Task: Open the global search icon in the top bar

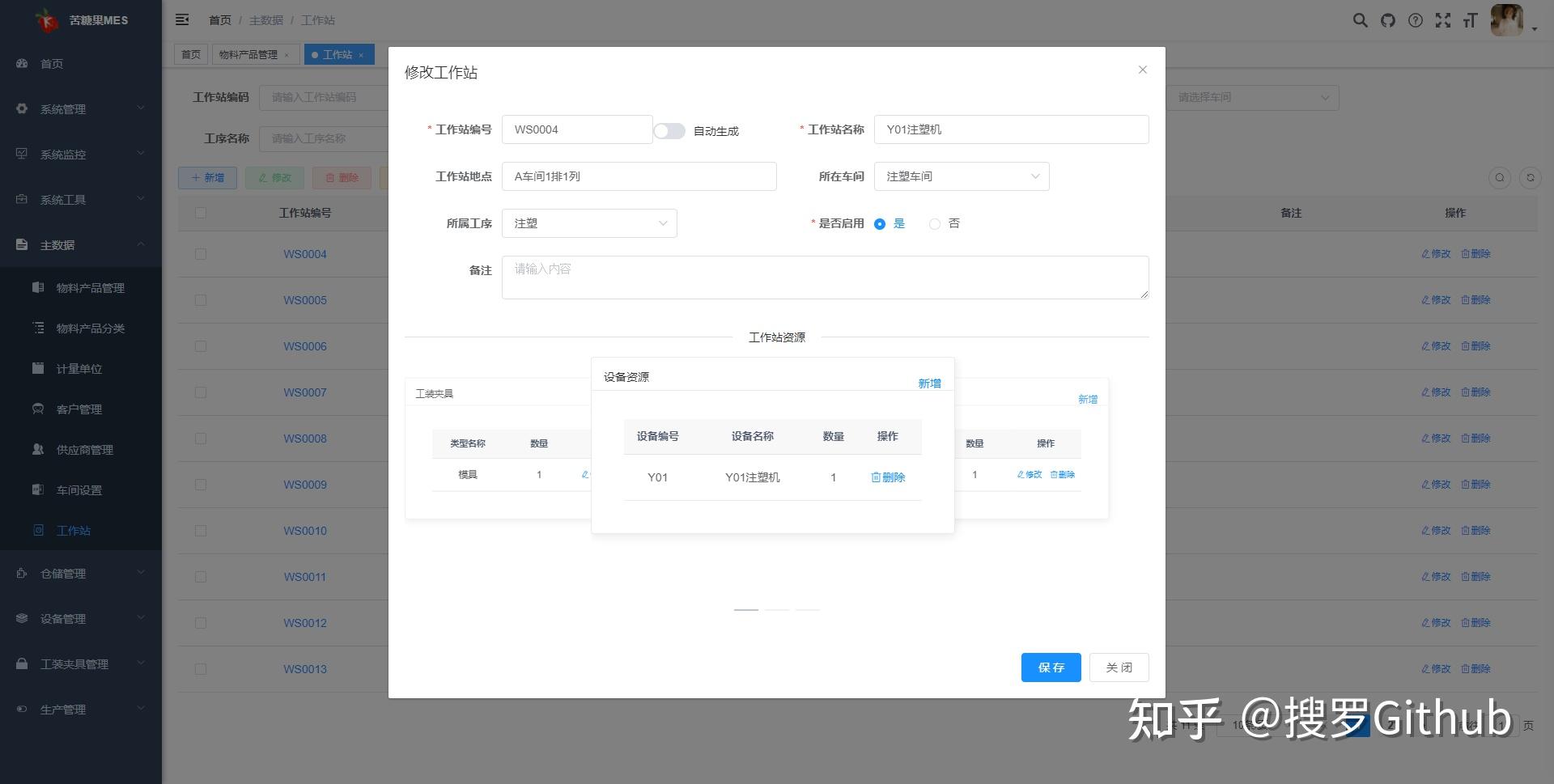Action: tap(1361, 20)
